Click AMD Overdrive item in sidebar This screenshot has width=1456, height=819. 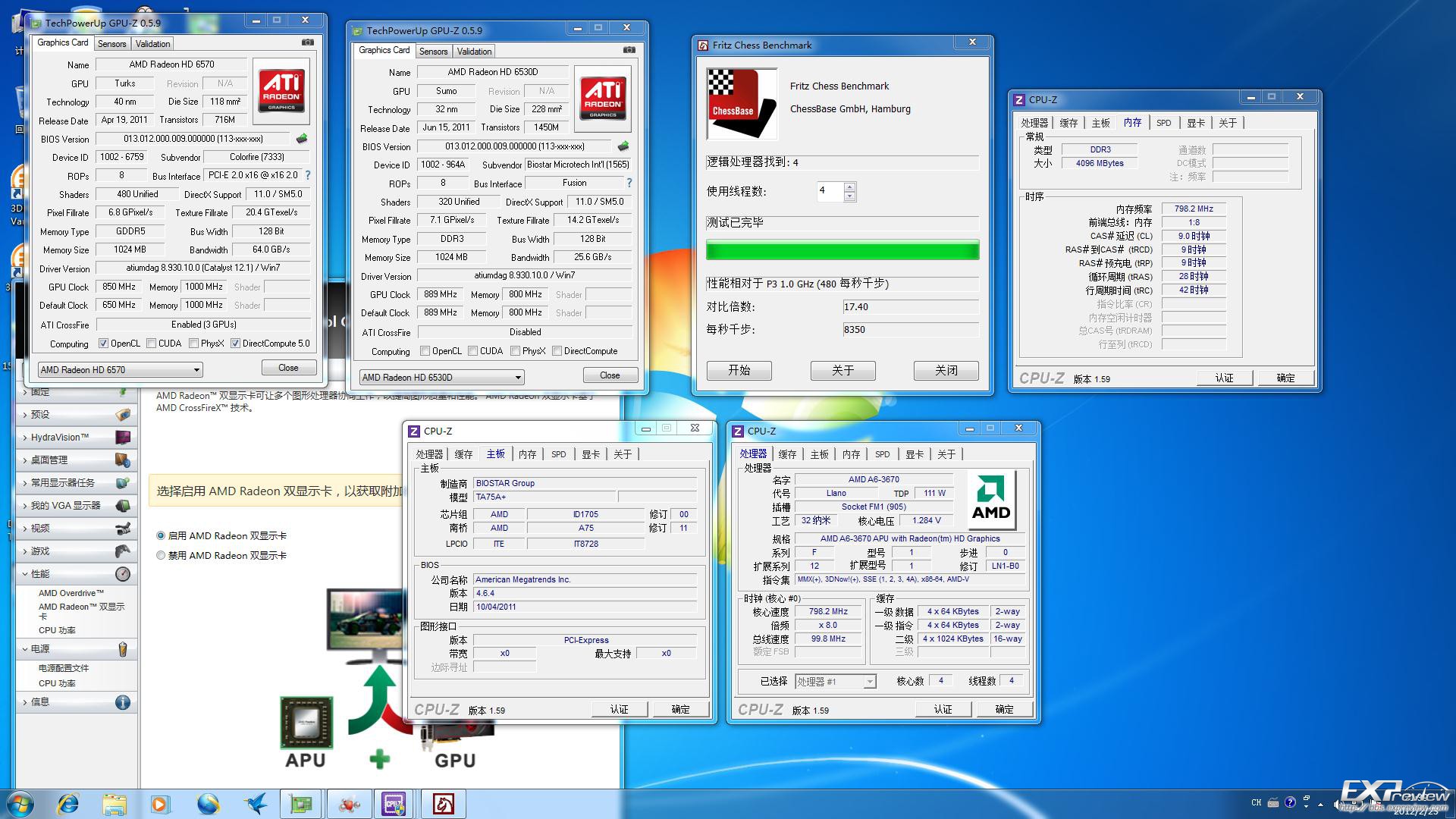[71, 593]
